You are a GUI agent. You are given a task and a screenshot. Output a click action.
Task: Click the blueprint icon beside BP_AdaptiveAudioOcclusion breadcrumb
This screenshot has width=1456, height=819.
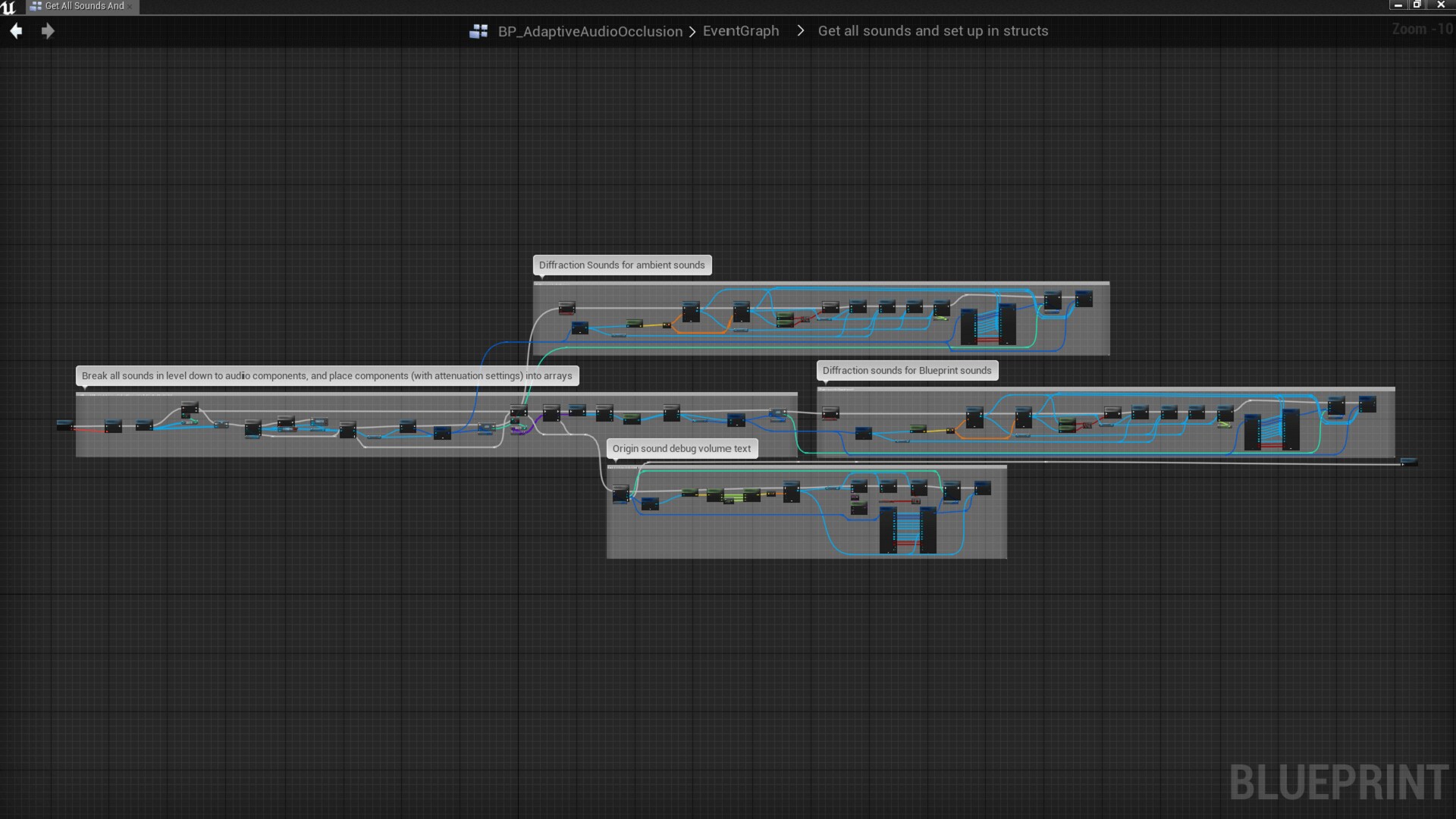coord(479,31)
